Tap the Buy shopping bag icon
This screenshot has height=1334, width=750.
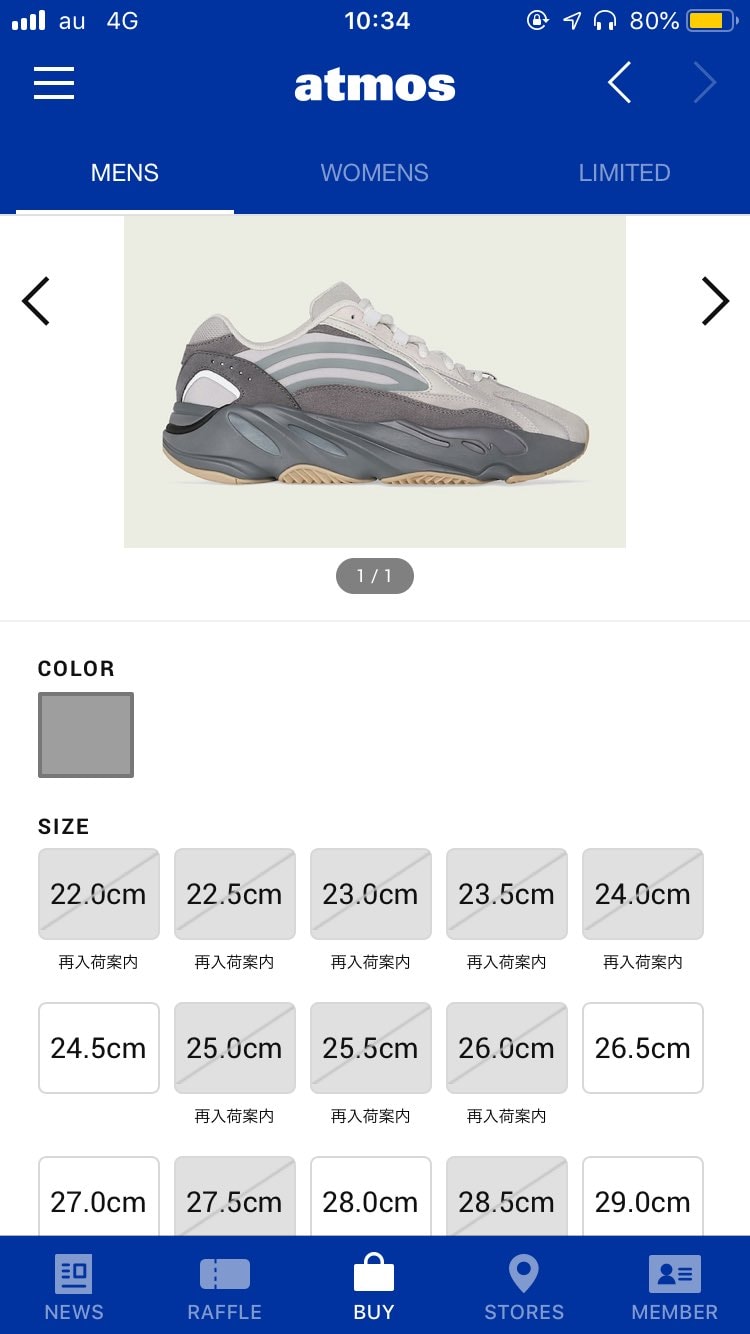tap(374, 1274)
